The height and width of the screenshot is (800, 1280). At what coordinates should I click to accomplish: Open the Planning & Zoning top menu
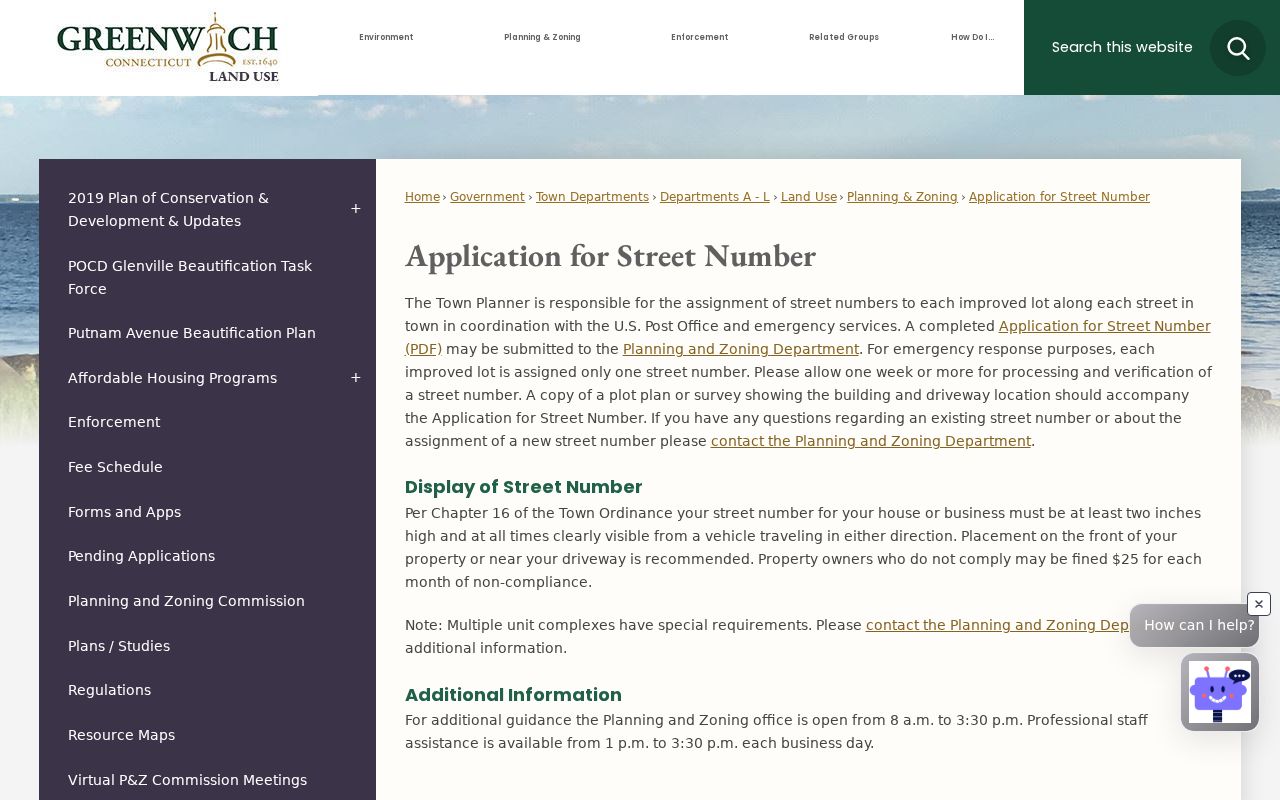pos(542,37)
